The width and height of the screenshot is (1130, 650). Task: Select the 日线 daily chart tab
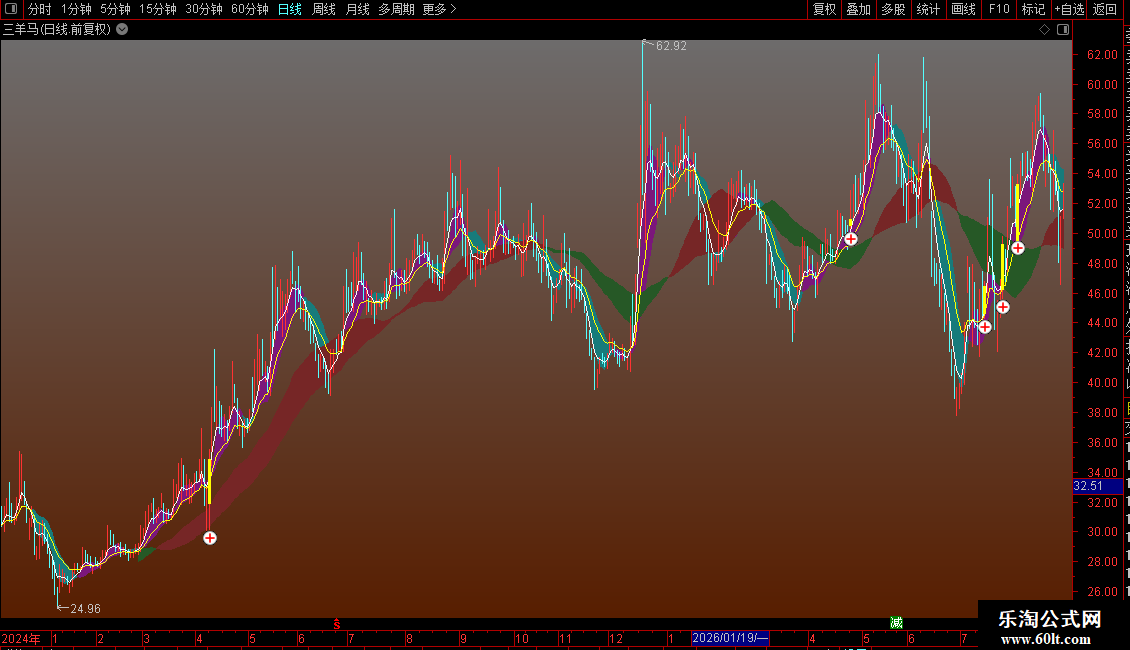(290, 9)
